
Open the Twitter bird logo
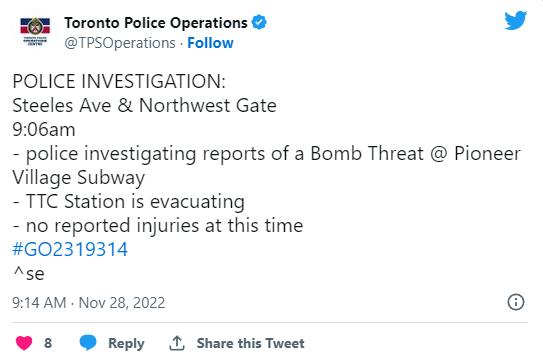(x=516, y=21)
